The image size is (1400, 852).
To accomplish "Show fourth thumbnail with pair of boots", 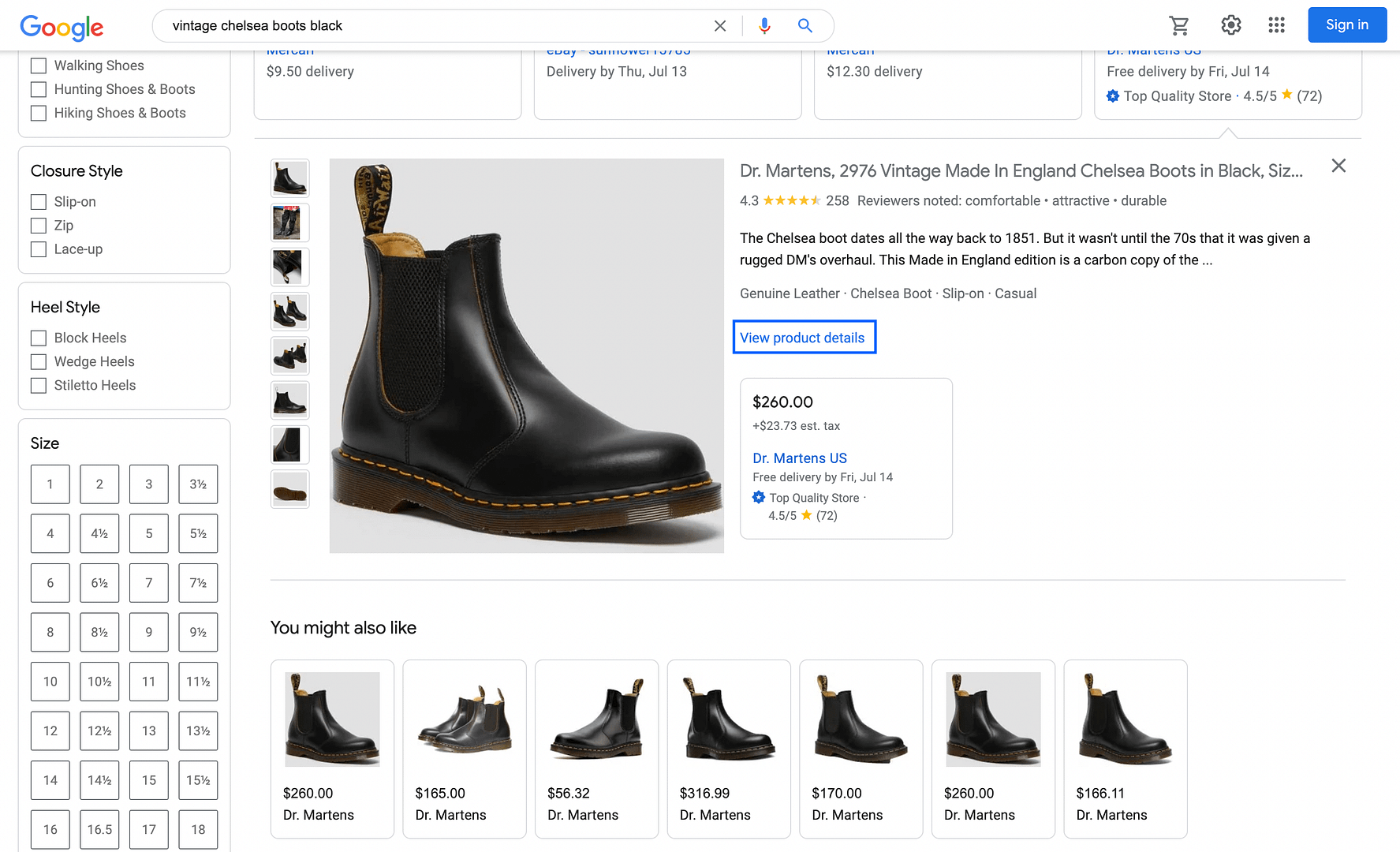I will (x=290, y=312).
